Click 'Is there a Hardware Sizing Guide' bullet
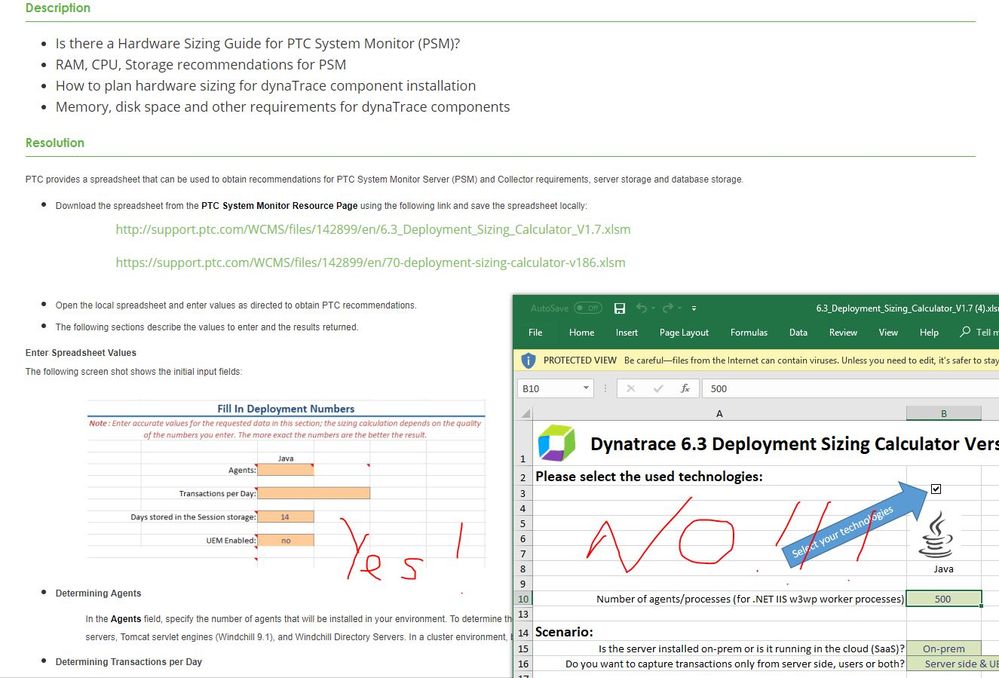This screenshot has width=999, height=678. coord(257,43)
